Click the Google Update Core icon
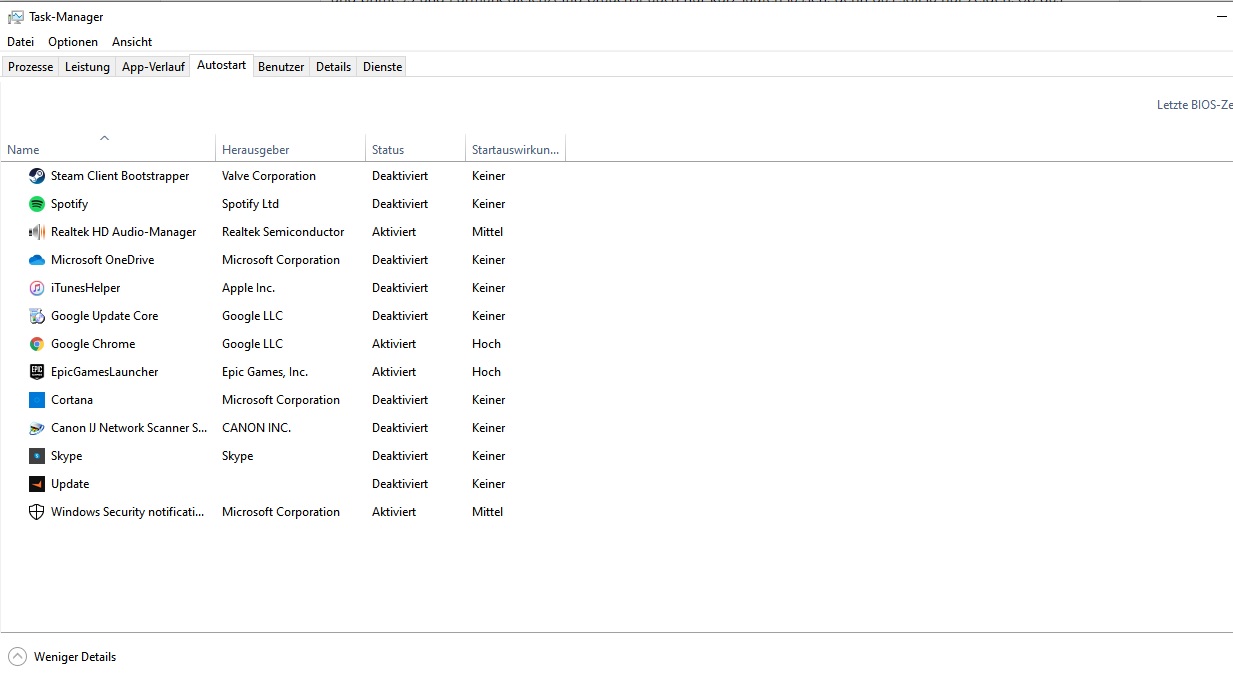Image resolution: width=1233 pixels, height=675 pixels. (x=37, y=316)
